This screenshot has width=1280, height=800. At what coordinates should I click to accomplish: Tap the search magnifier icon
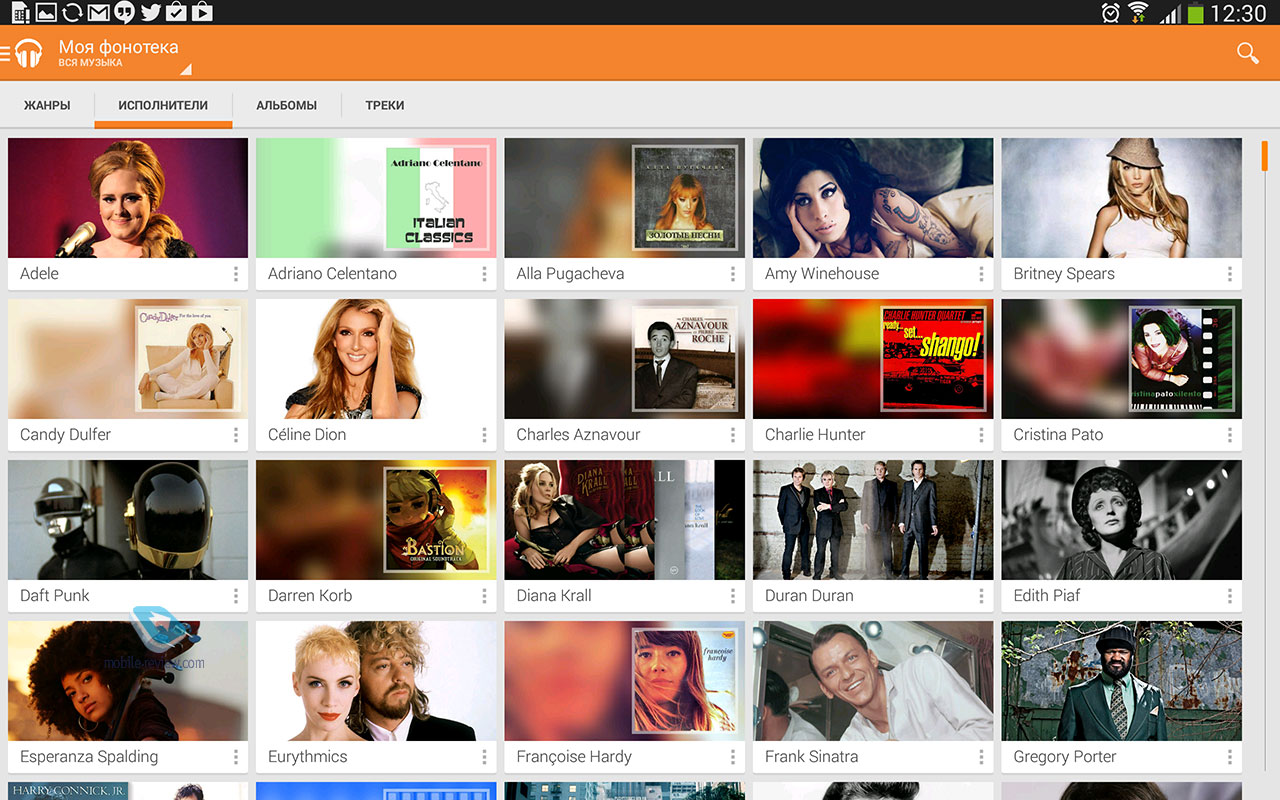[x=1247, y=53]
